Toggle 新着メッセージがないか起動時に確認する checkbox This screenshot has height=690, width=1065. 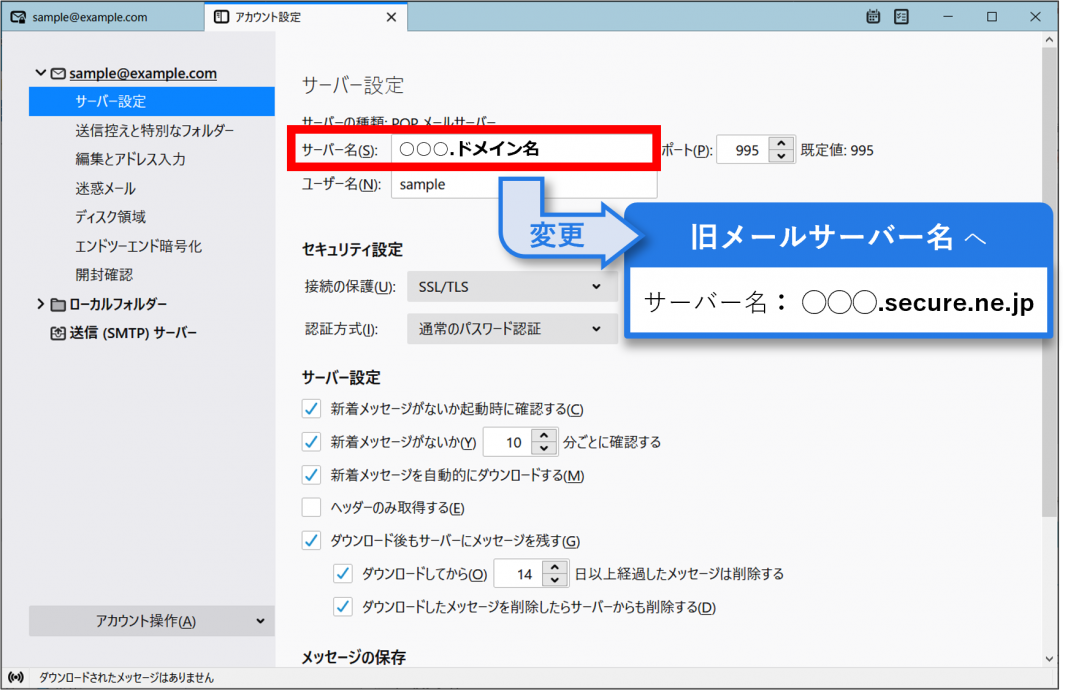(312, 408)
